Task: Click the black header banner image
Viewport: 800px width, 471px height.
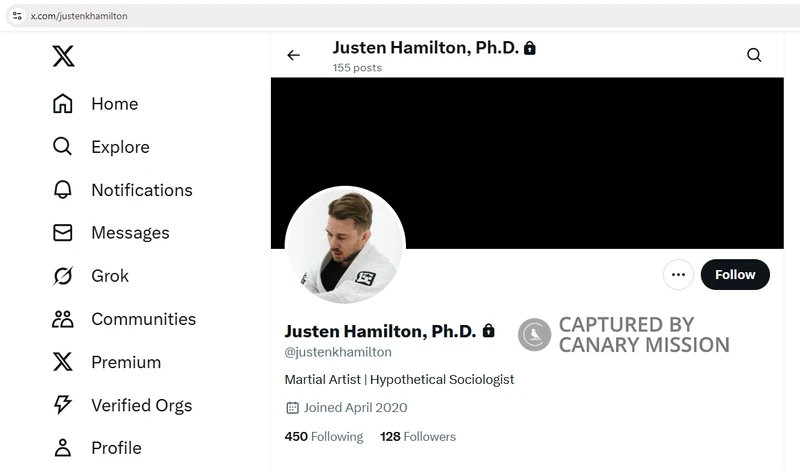Action: click(527, 163)
